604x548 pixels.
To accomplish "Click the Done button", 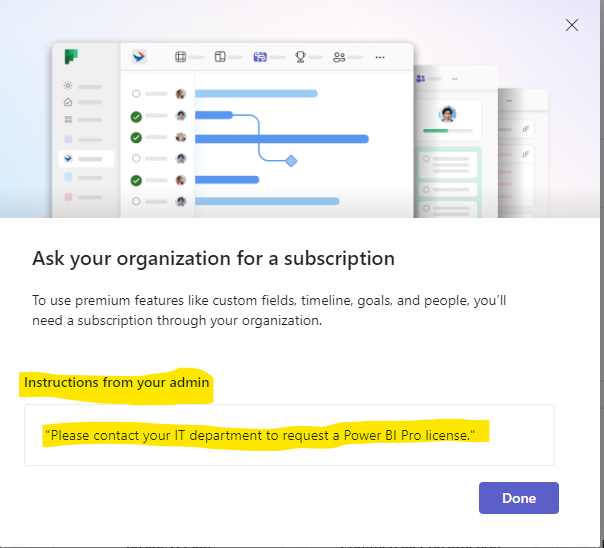I will 518,498.
